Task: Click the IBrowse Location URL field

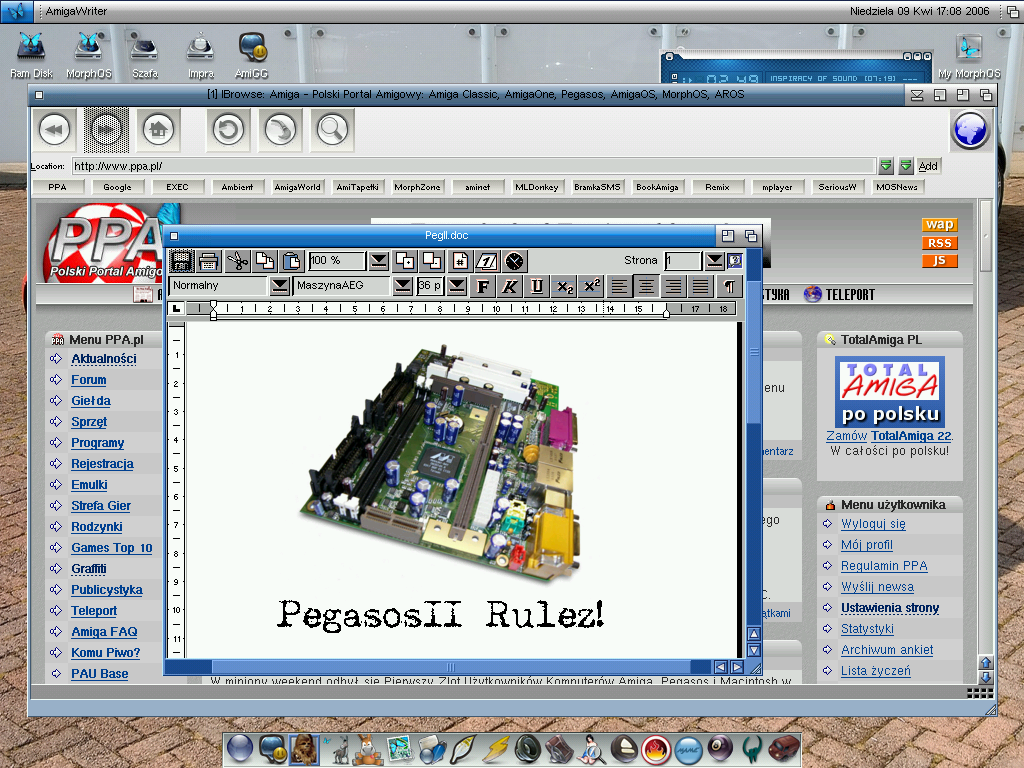Action: [473, 166]
